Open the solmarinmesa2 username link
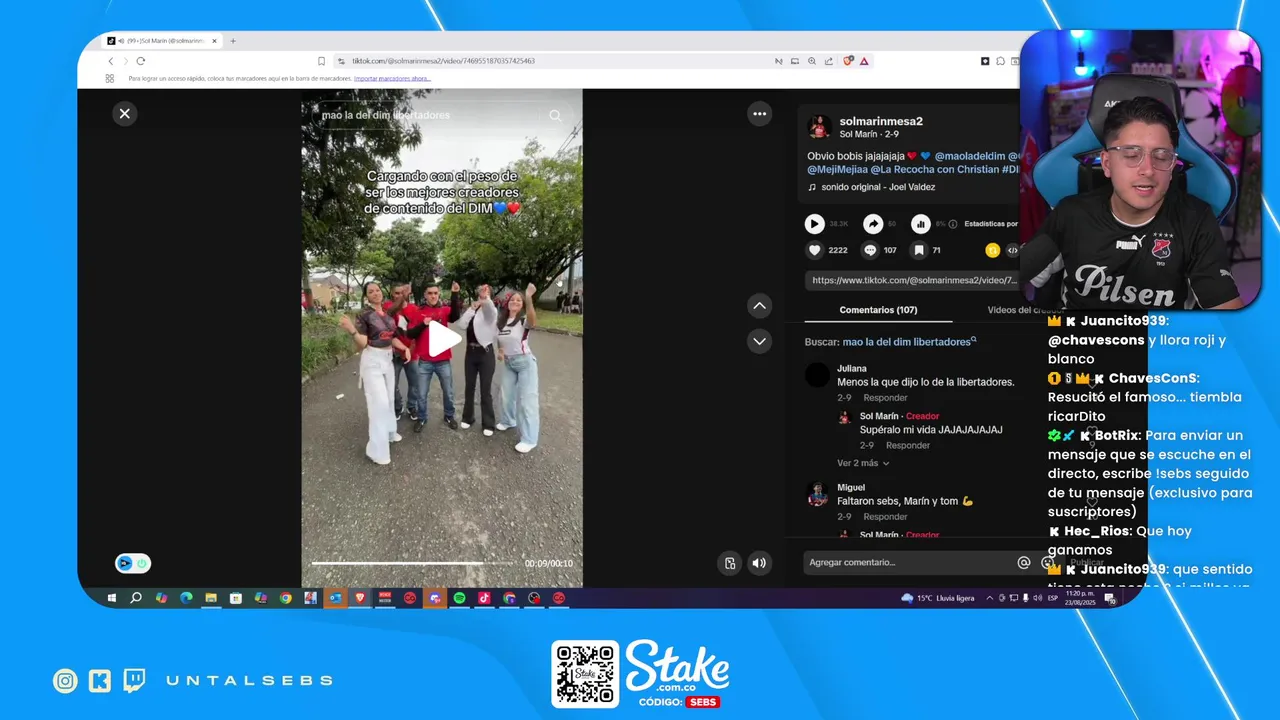The image size is (1280, 720). (x=881, y=121)
